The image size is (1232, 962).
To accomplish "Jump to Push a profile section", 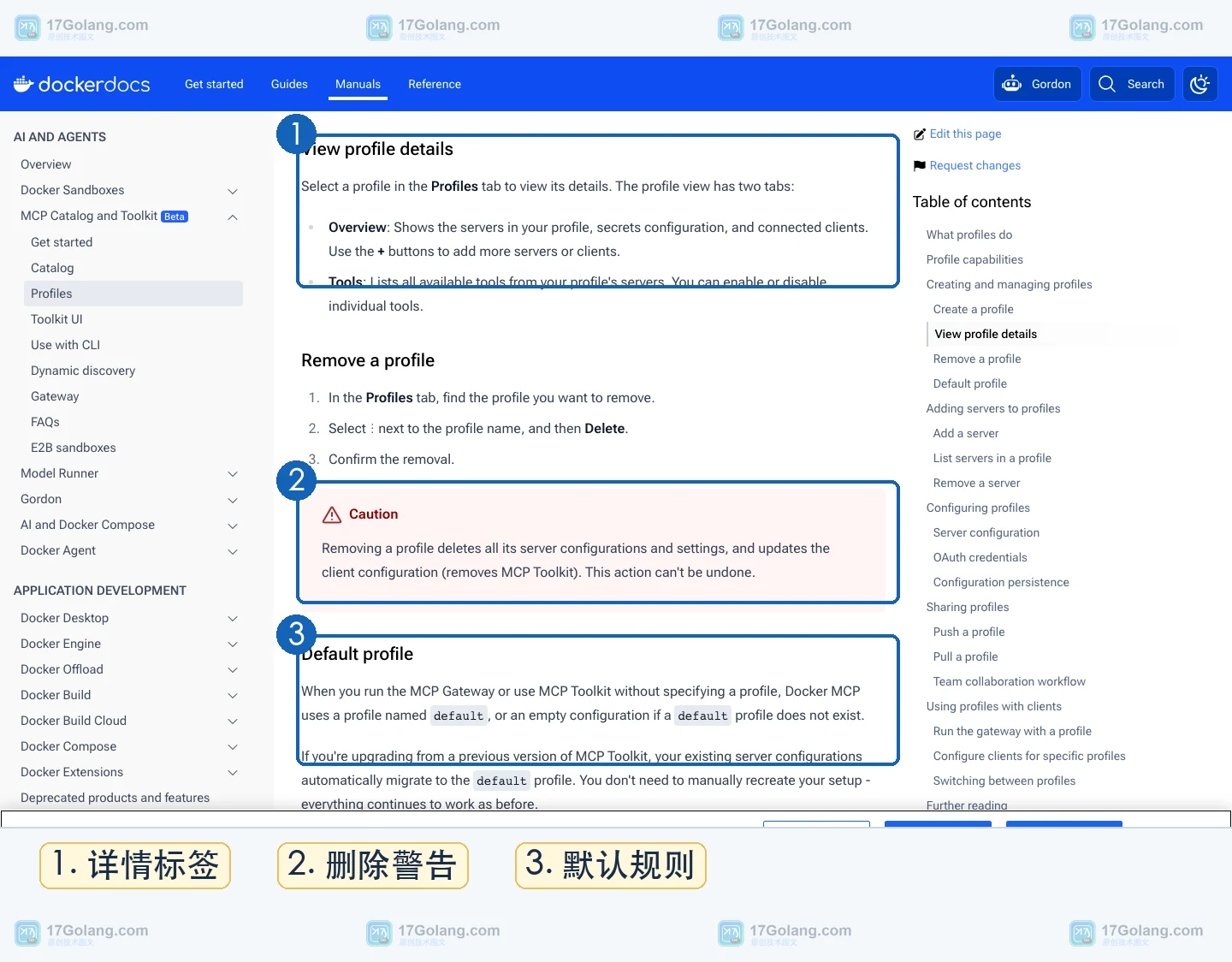I will coord(969,632).
